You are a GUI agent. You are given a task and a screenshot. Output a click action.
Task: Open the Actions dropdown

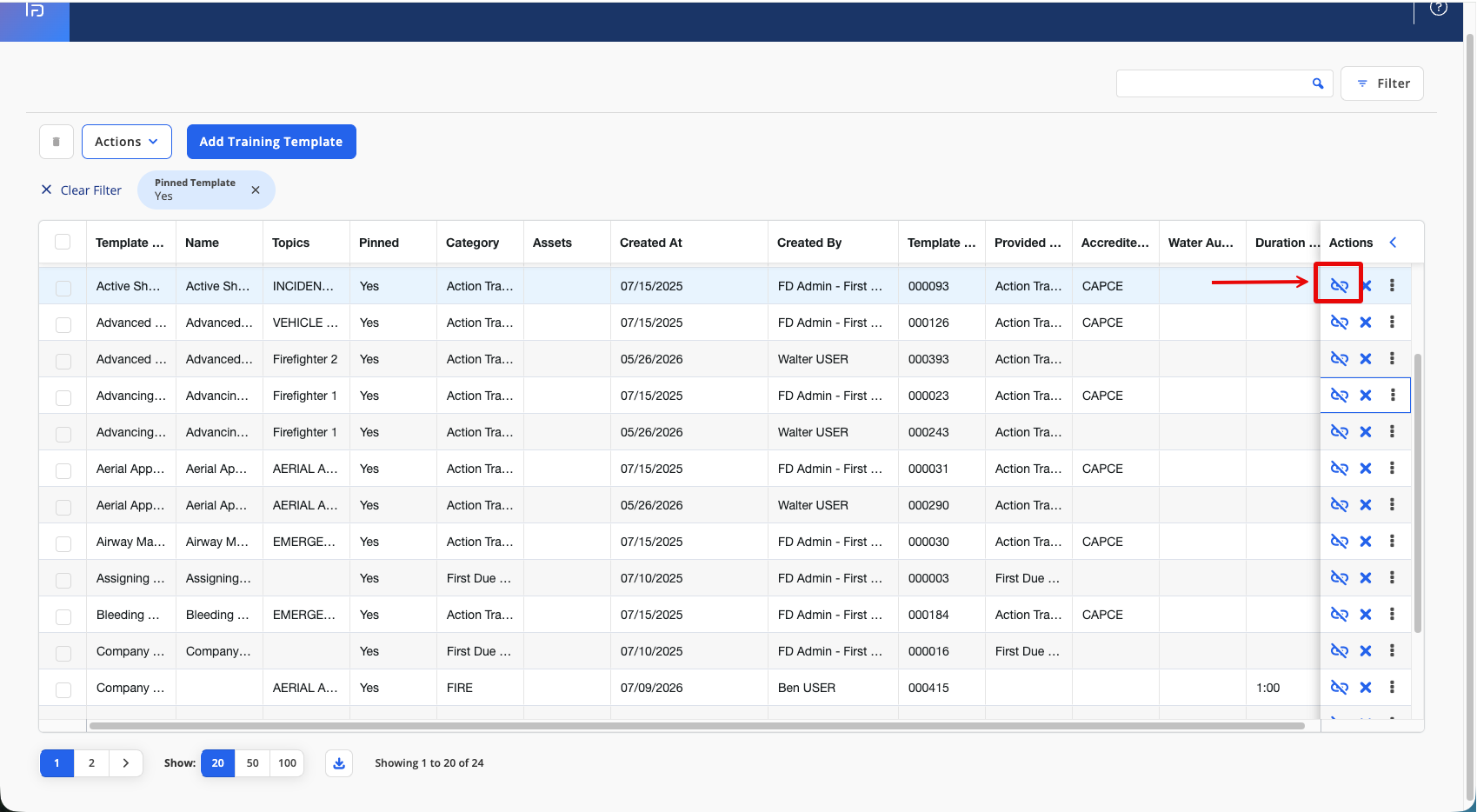point(127,142)
